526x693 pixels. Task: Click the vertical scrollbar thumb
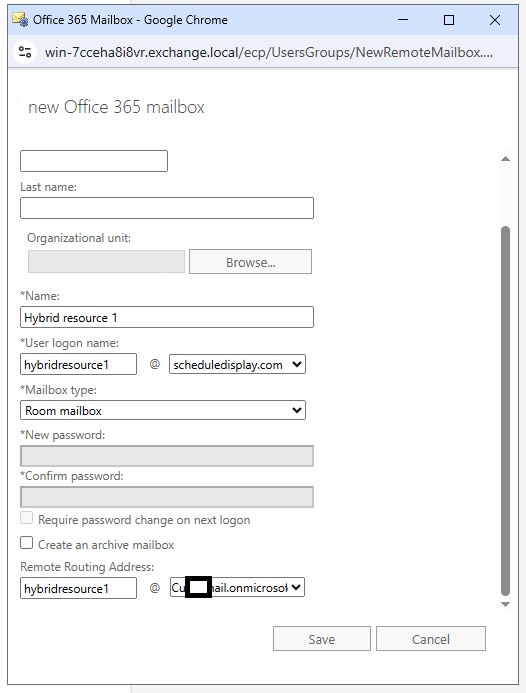pyautogui.click(x=506, y=411)
